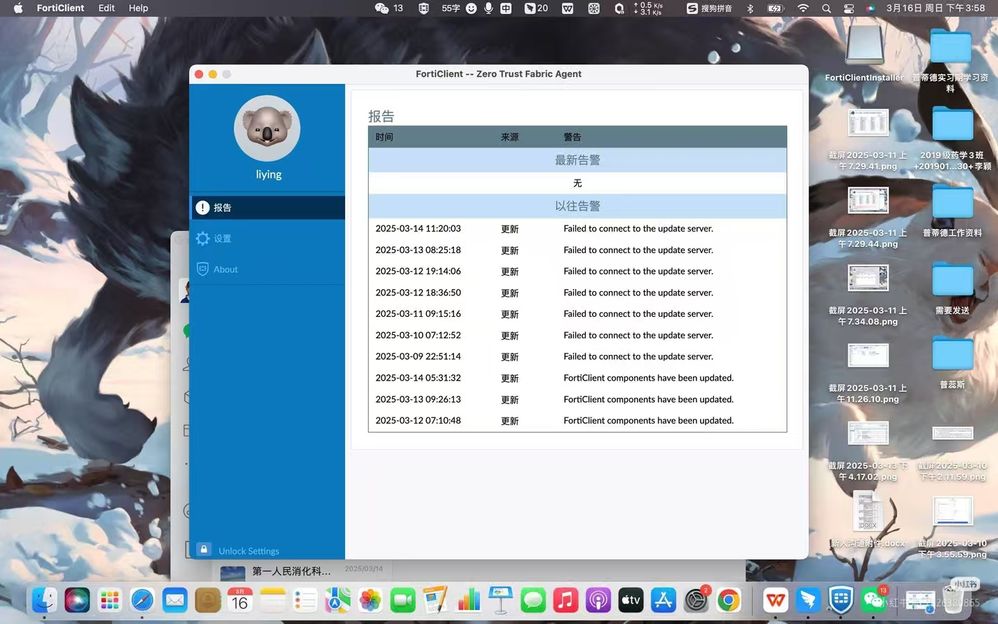
Task: Open WPS Office from the Dock
Action: tap(775, 600)
